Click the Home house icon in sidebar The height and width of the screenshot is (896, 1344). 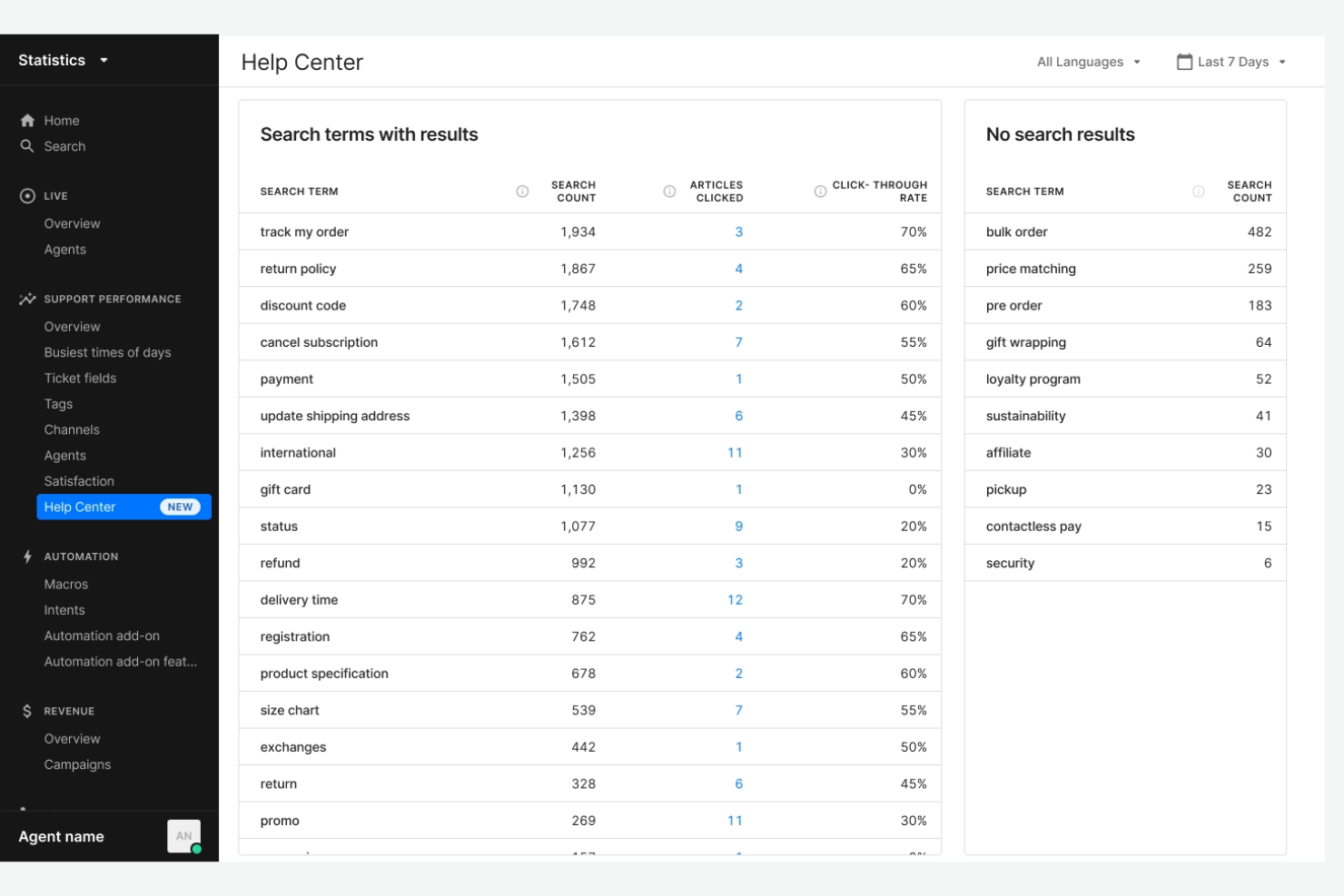coord(27,120)
